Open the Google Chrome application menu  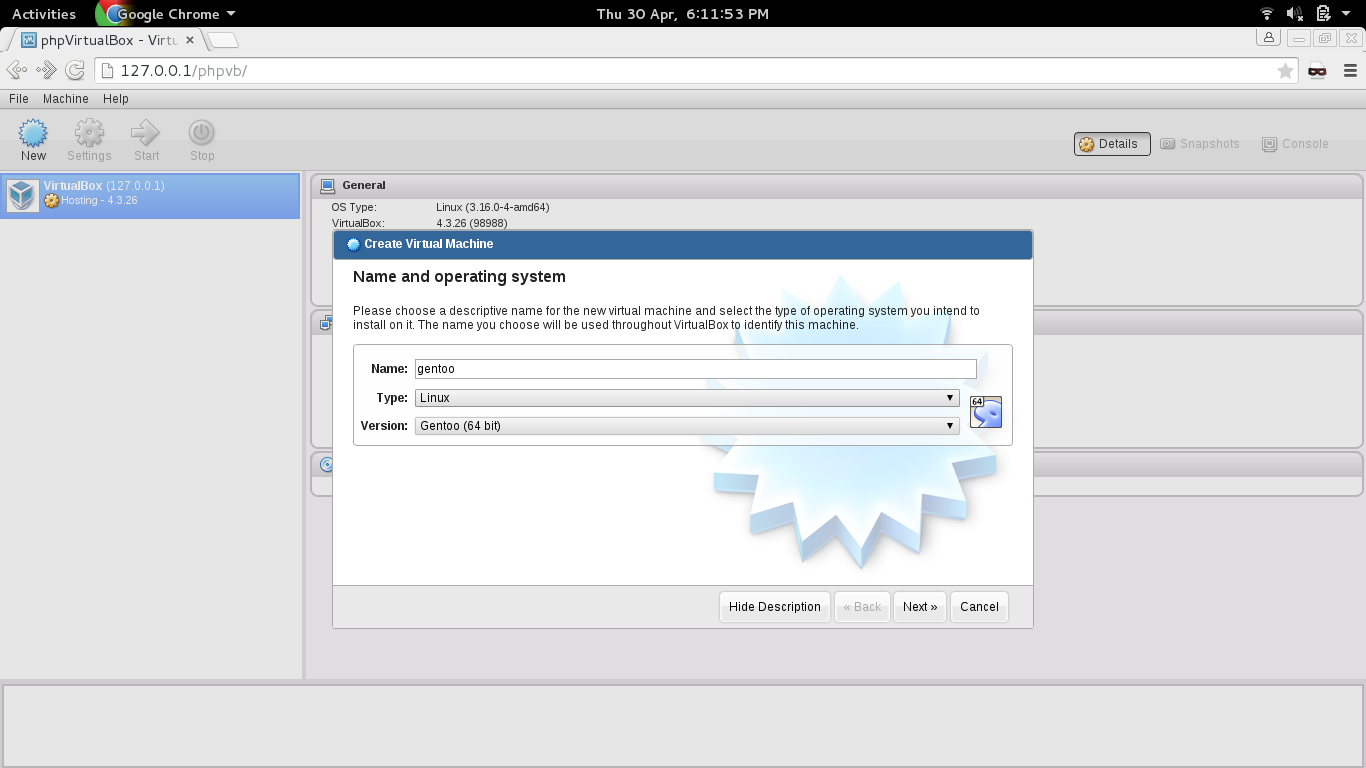[168, 14]
